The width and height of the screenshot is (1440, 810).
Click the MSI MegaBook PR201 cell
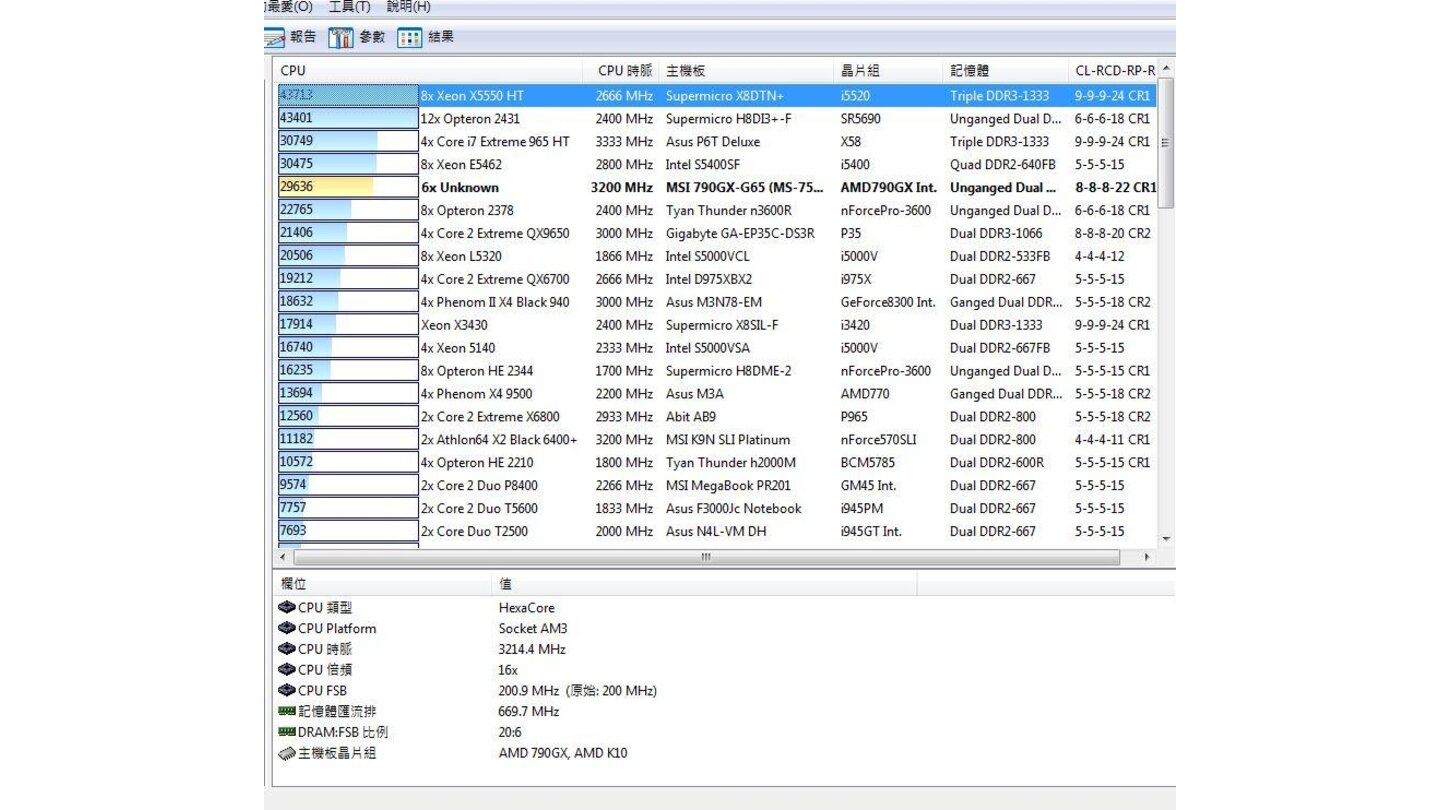pyautogui.click(x=728, y=486)
